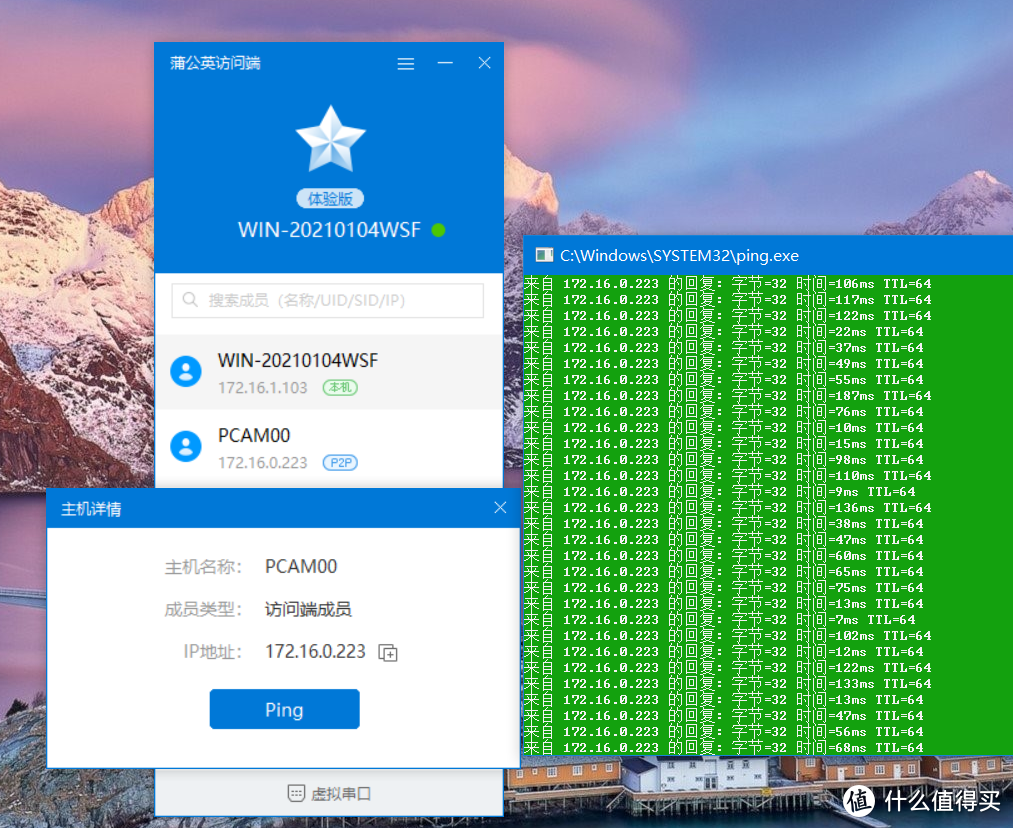Click the Ping button
The height and width of the screenshot is (828, 1013).
tap(284, 709)
